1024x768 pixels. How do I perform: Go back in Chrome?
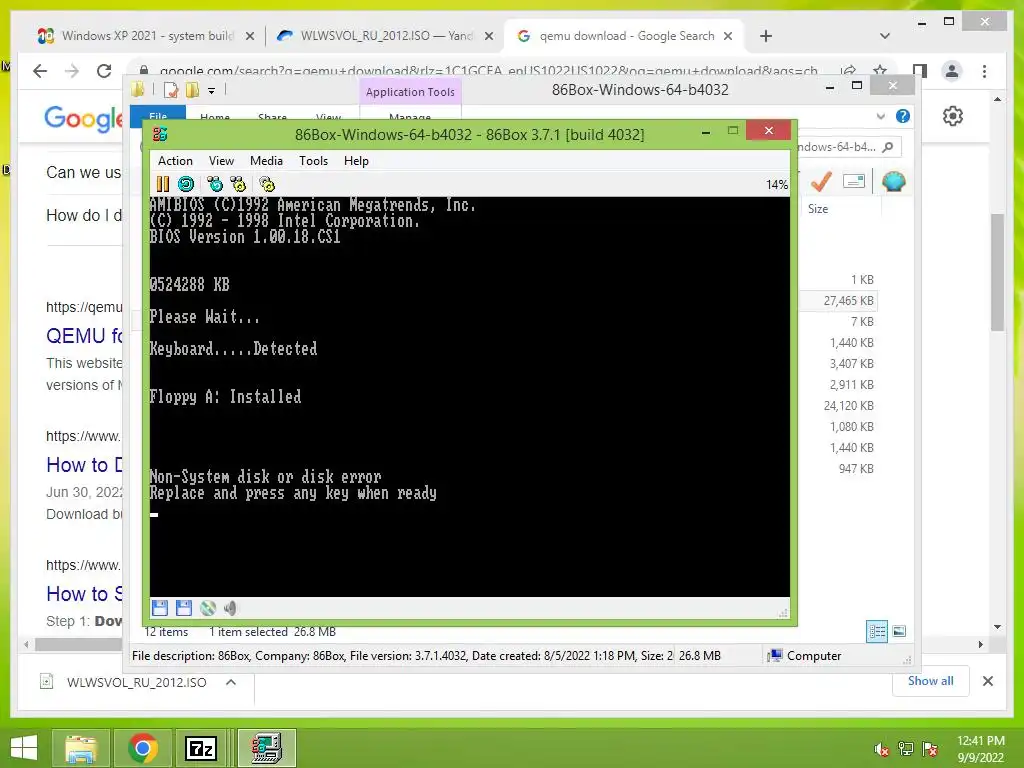40,71
